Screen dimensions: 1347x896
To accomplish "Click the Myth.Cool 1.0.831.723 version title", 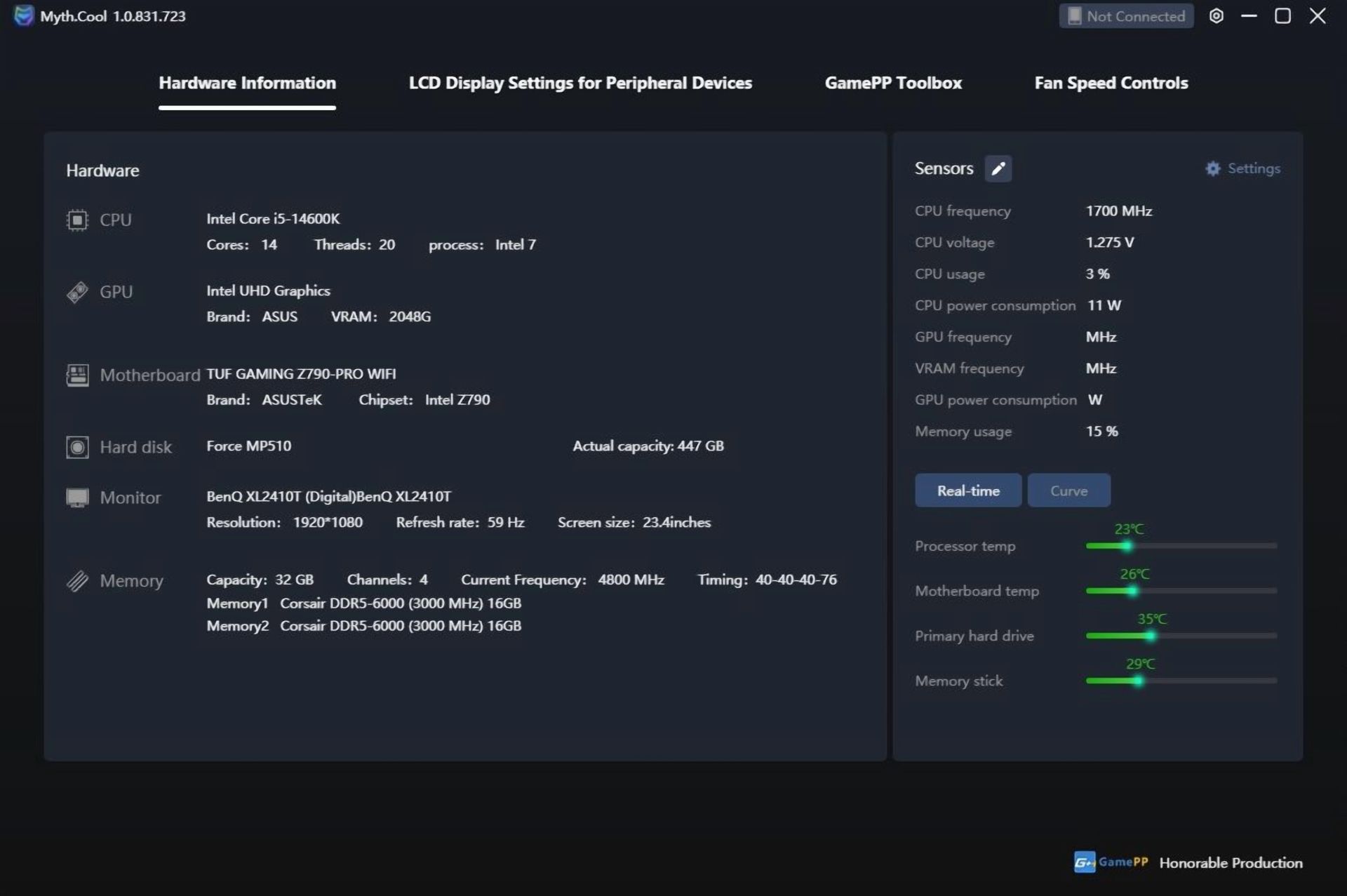I will pyautogui.click(x=112, y=16).
